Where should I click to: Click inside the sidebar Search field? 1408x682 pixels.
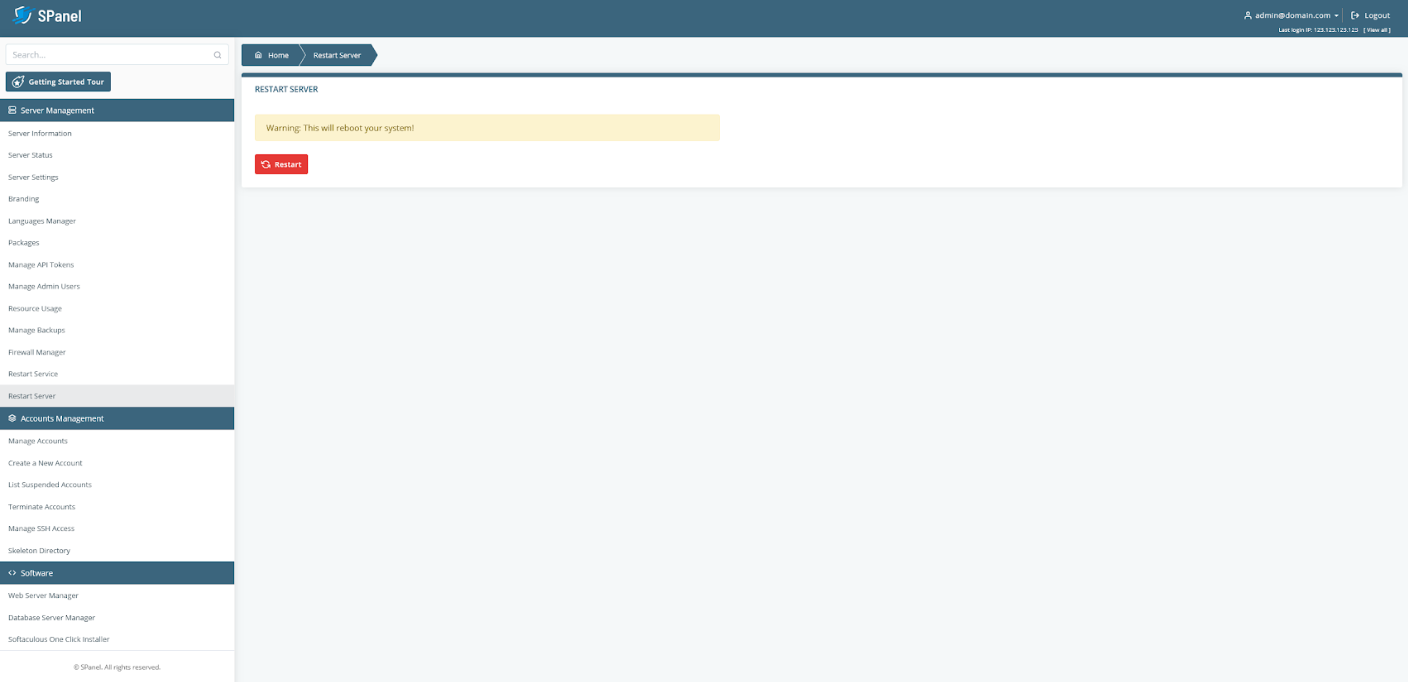pos(100,54)
